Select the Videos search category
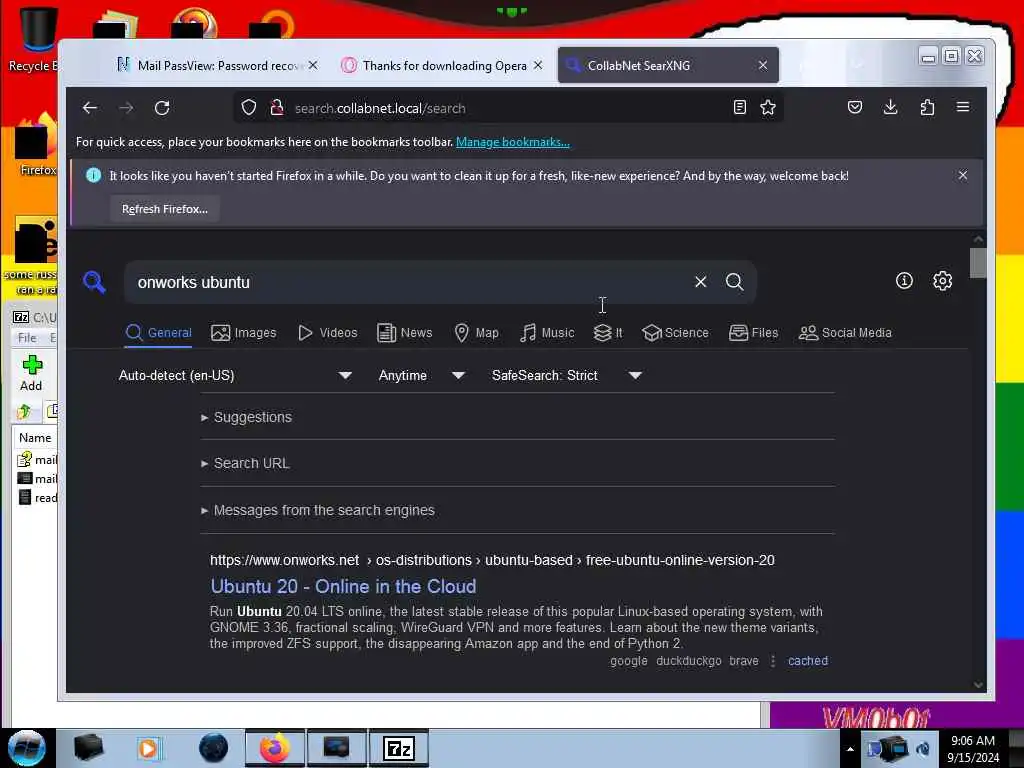This screenshot has height=768, width=1024. (x=327, y=332)
